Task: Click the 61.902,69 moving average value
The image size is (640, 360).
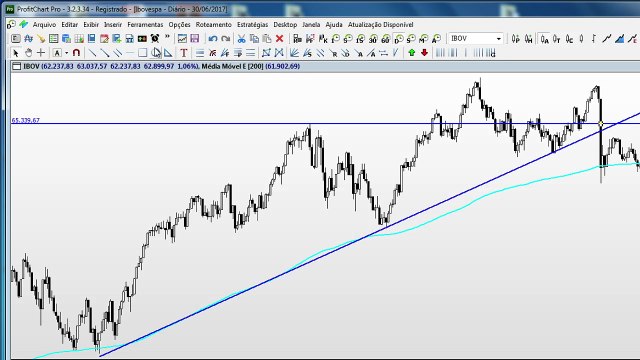Action: (x=282, y=66)
